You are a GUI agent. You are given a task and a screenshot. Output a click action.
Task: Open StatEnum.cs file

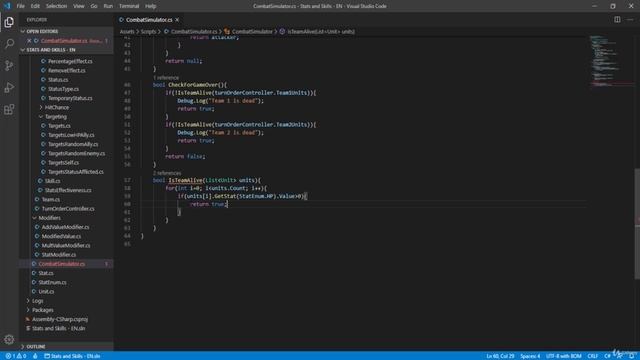[x=52, y=282]
